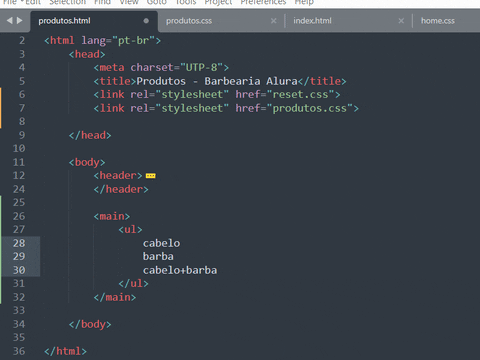Viewport: 480px width, 360px height.
Task: Place cursor on closing main tag
Action: [115, 297]
